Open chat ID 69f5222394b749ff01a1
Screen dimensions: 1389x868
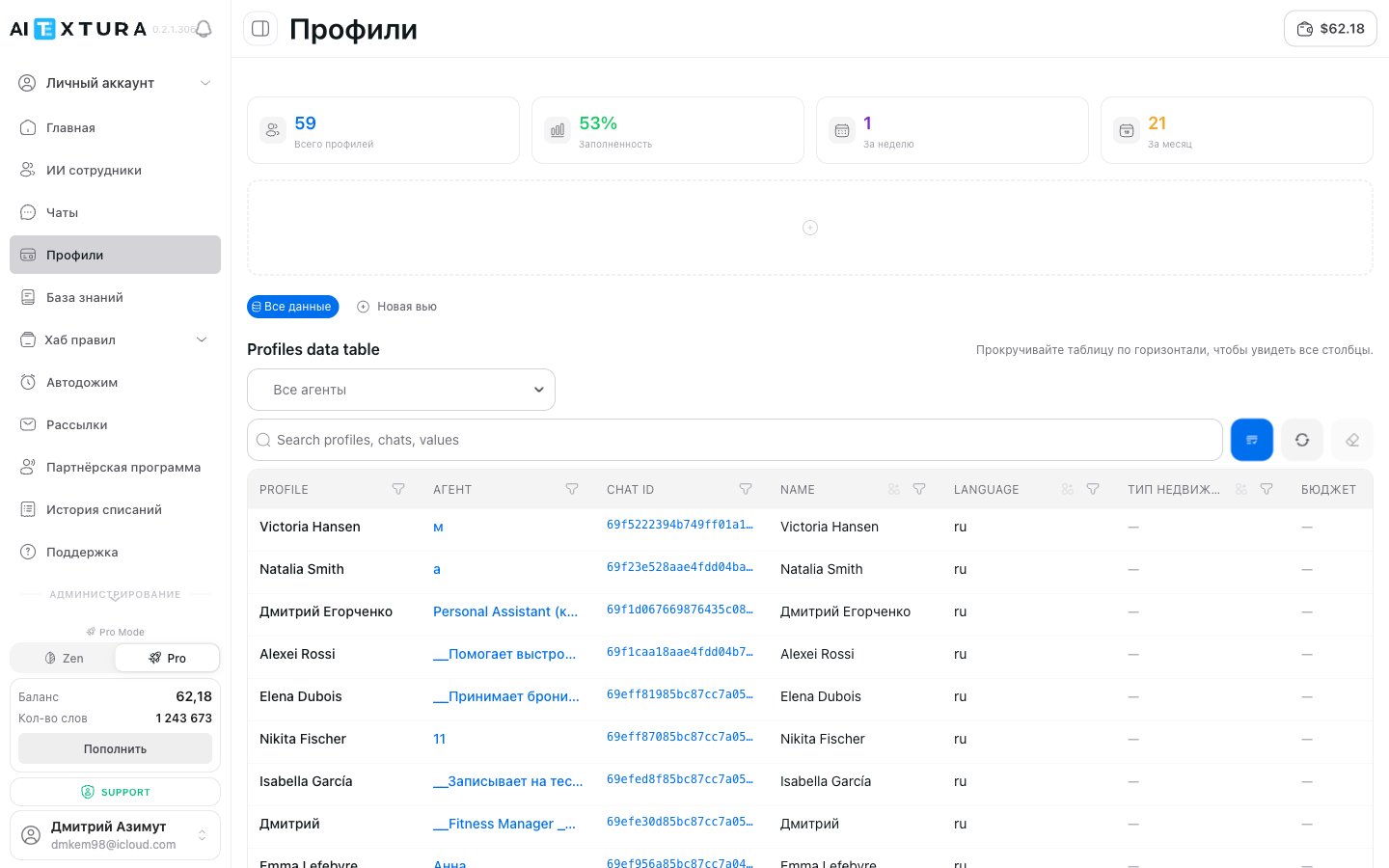(680, 525)
